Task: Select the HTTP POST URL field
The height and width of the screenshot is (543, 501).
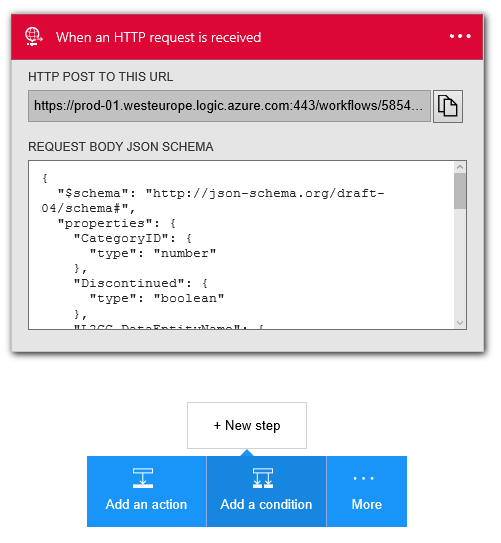Action: click(x=229, y=106)
